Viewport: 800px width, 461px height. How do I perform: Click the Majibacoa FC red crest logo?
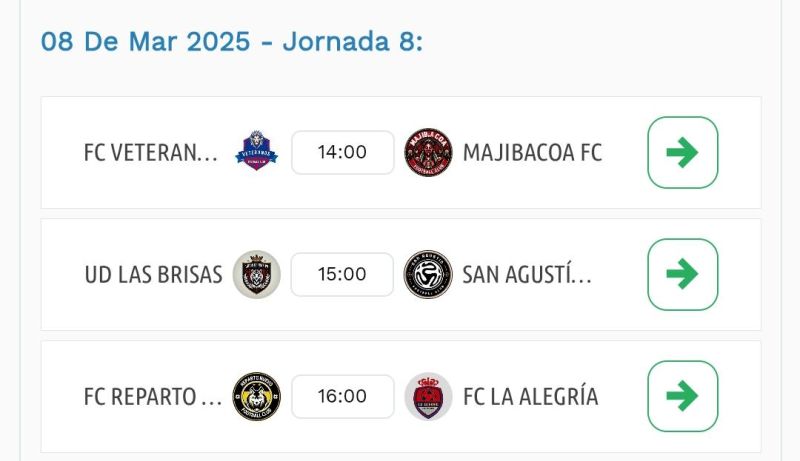(428, 153)
